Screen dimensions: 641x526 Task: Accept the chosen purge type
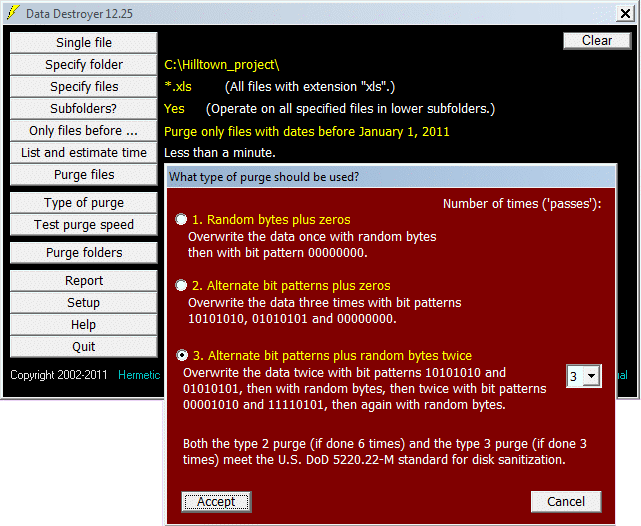pos(216,502)
